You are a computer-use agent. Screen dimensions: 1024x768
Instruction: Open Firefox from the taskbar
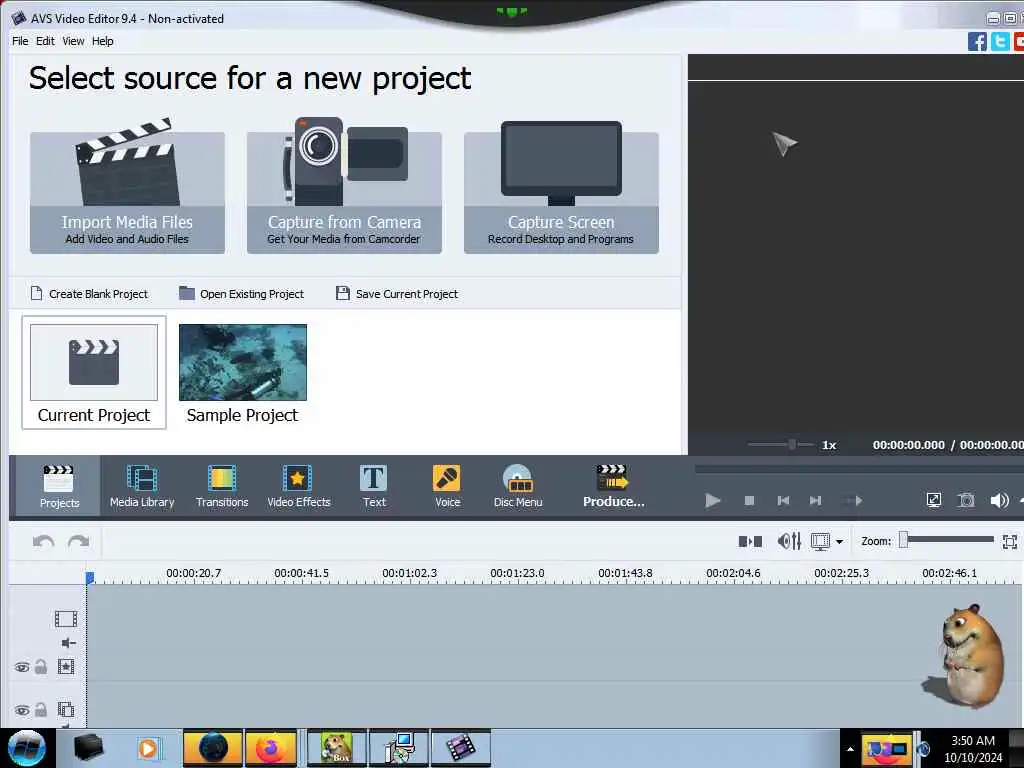(271, 748)
